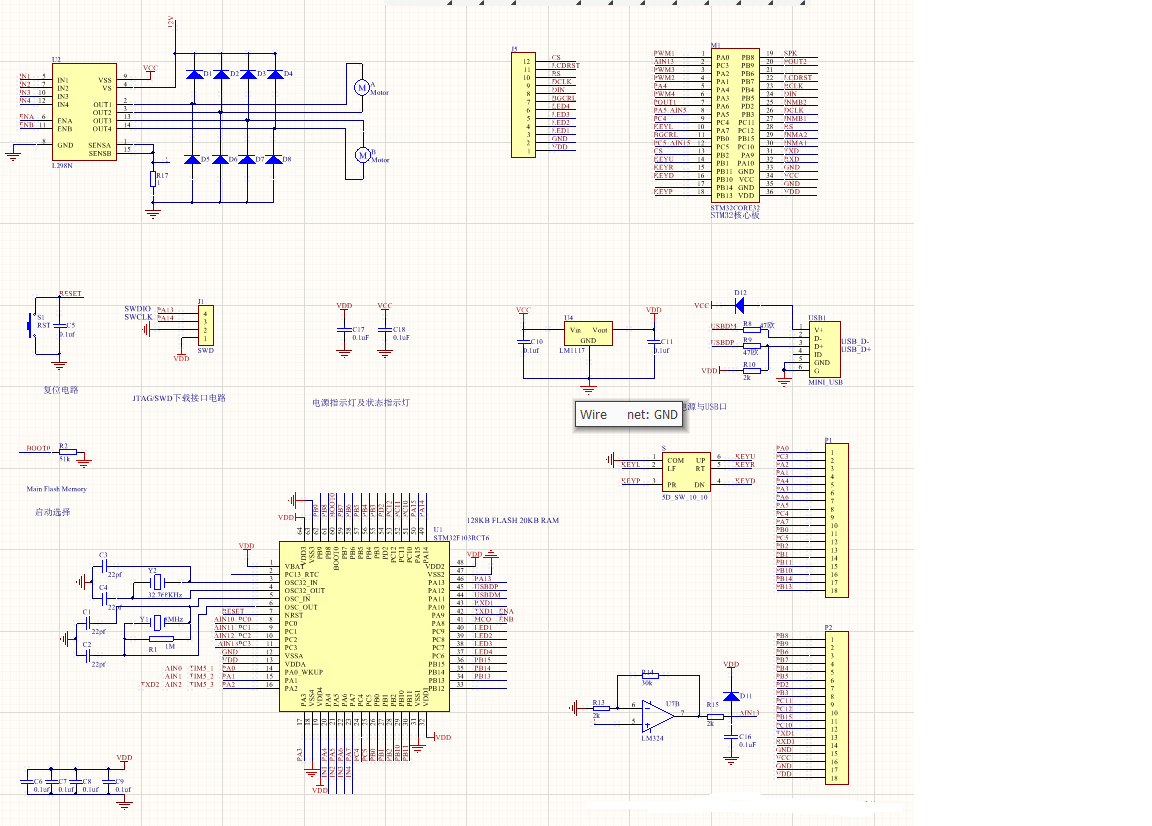This screenshot has width=1152, height=826.
Task: Select diode D12 near USB connector
Action: 740,305
